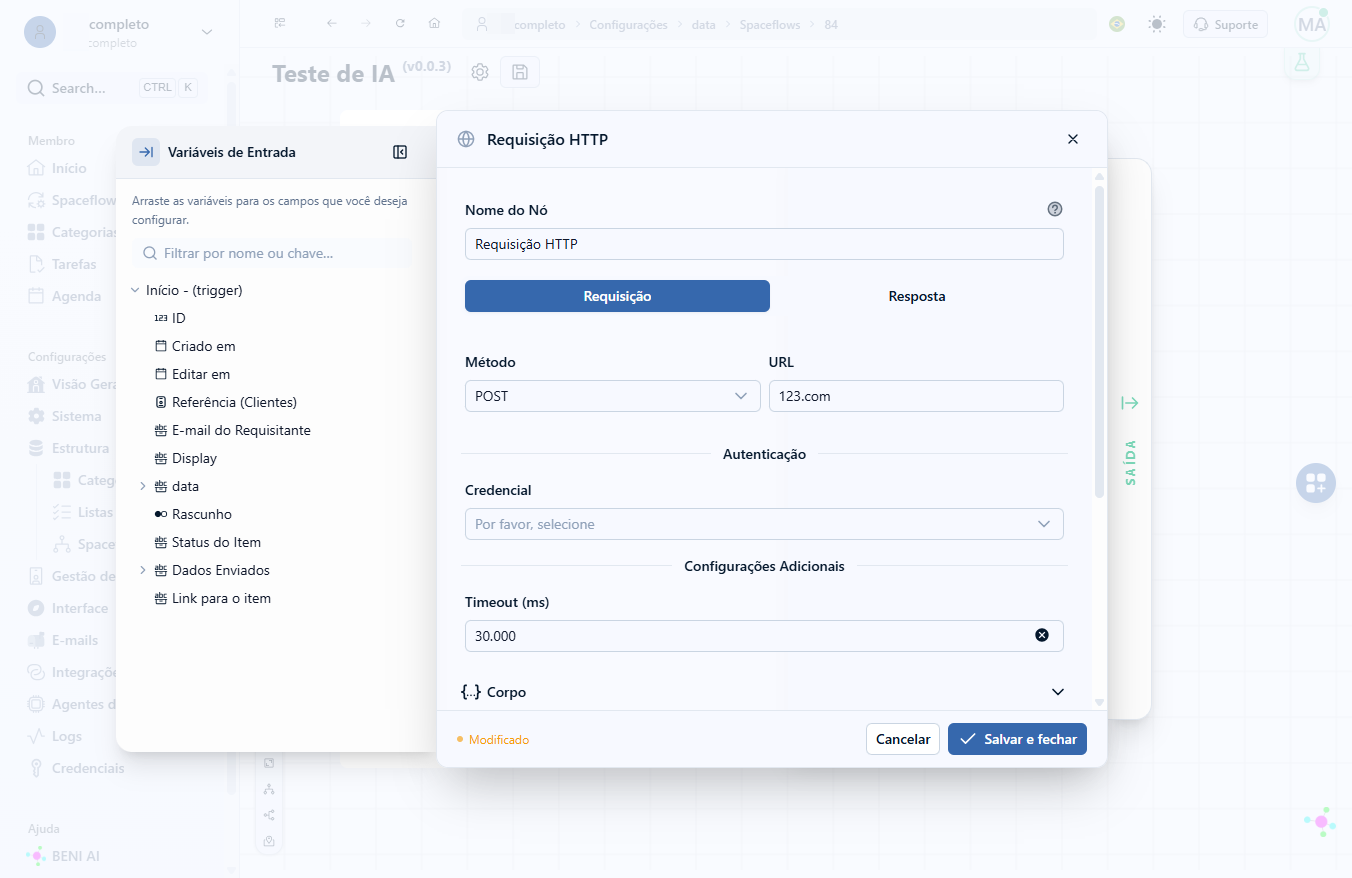
Task: Click the sidebar layout toggle icon in the top bar
Action: (x=280, y=23)
